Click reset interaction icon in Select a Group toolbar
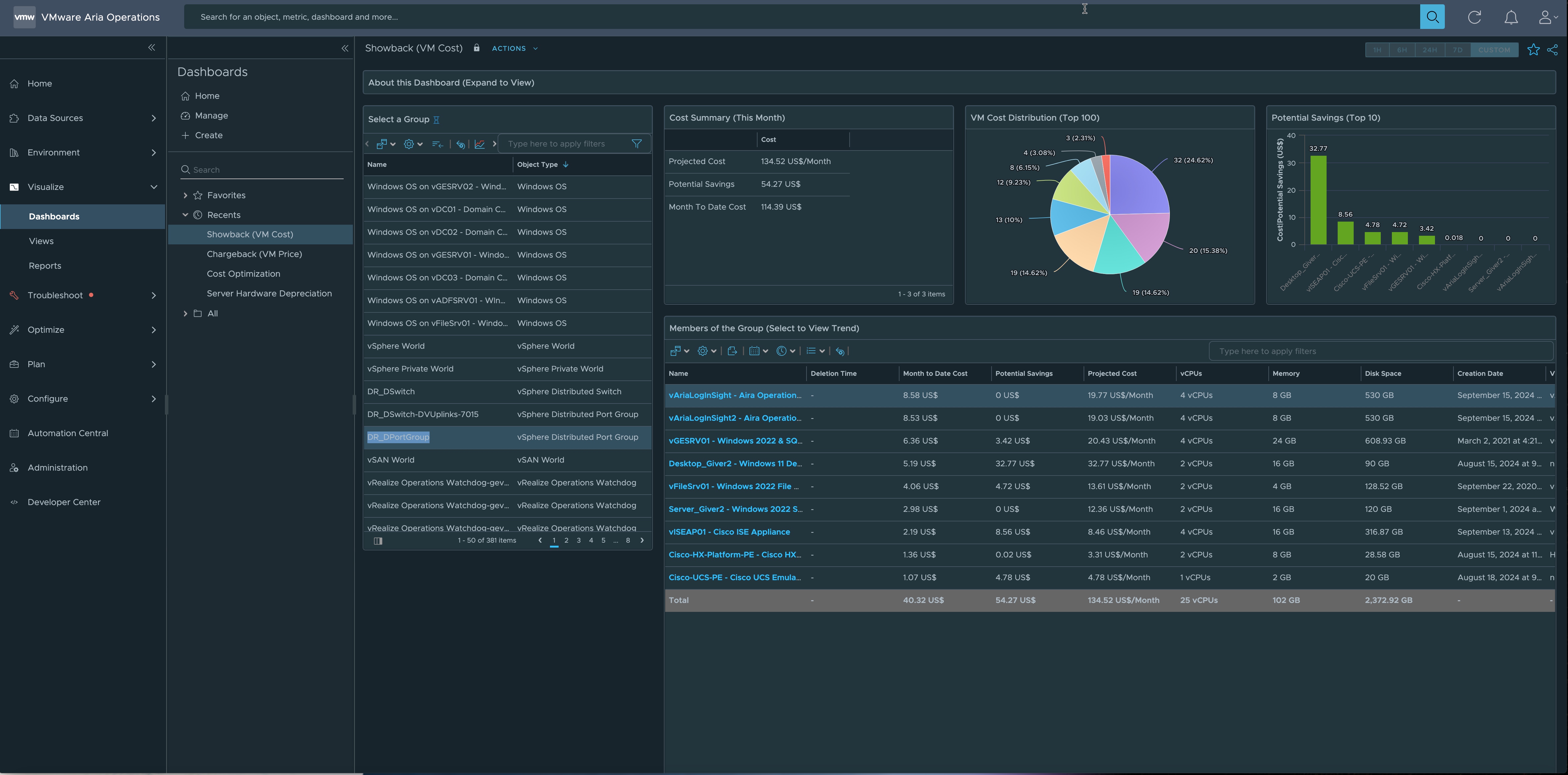The width and height of the screenshot is (1568, 775). pos(460,144)
